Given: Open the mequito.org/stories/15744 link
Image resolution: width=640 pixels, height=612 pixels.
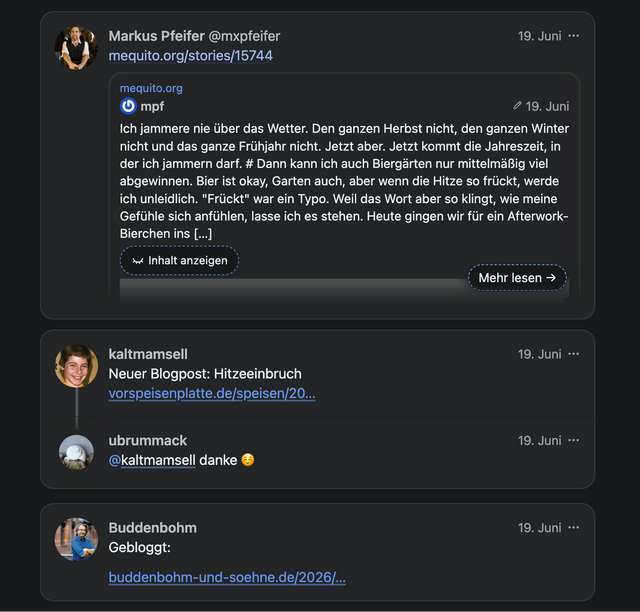Looking at the screenshot, I should pos(191,56).
